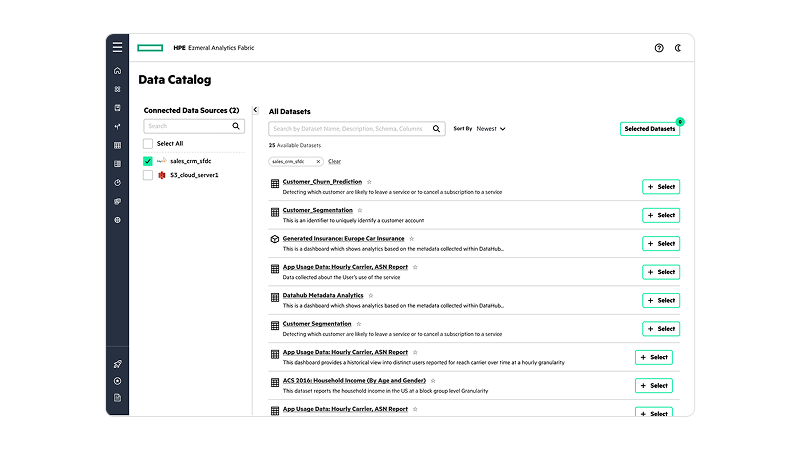
Task: Go to Home via sidebar house icon
Action: pyautogui.click(x=118, y=71)
